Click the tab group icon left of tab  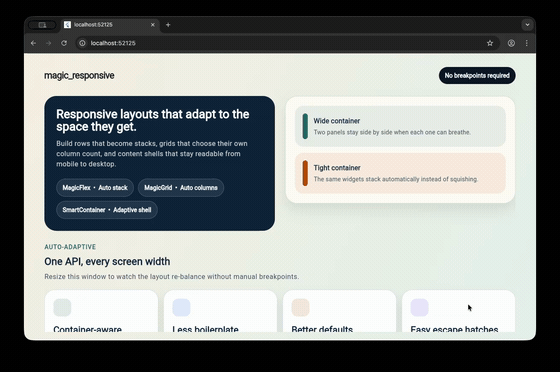click(x=42, y=25)
